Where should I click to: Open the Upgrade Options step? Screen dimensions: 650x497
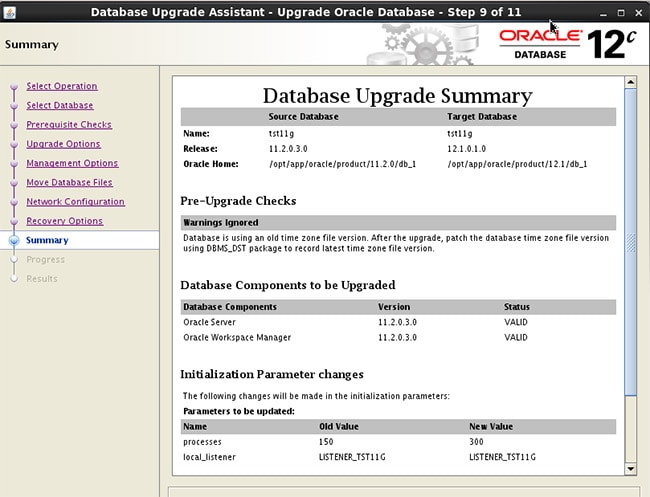(x=63, y=144)
